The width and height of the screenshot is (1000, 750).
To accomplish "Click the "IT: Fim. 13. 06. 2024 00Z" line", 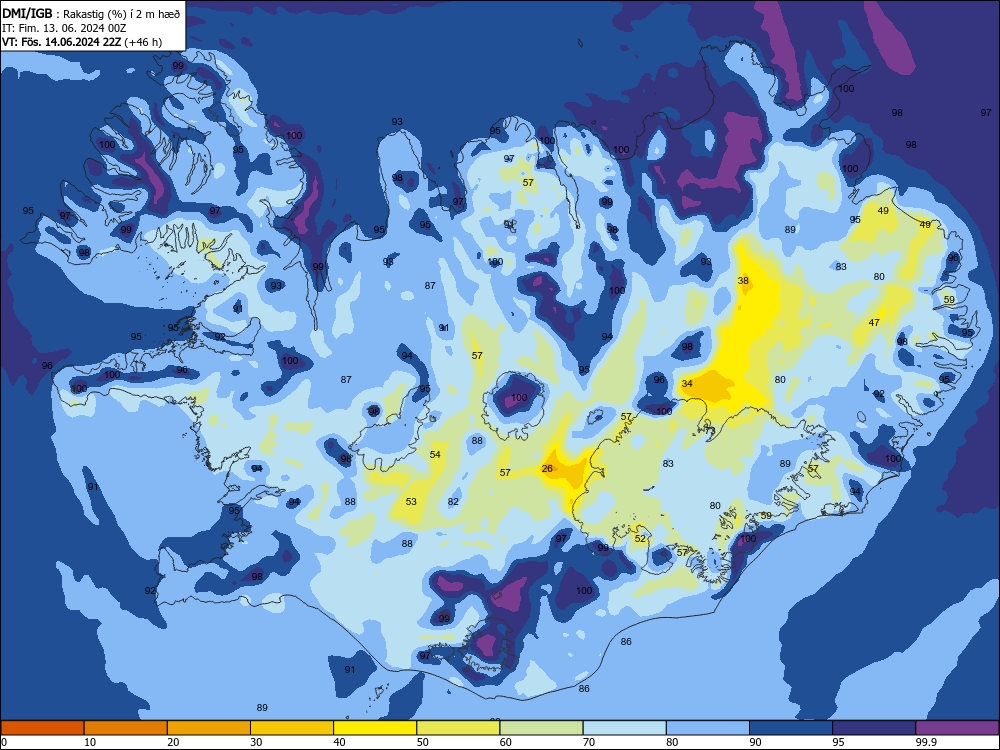I will click(64, 28).
